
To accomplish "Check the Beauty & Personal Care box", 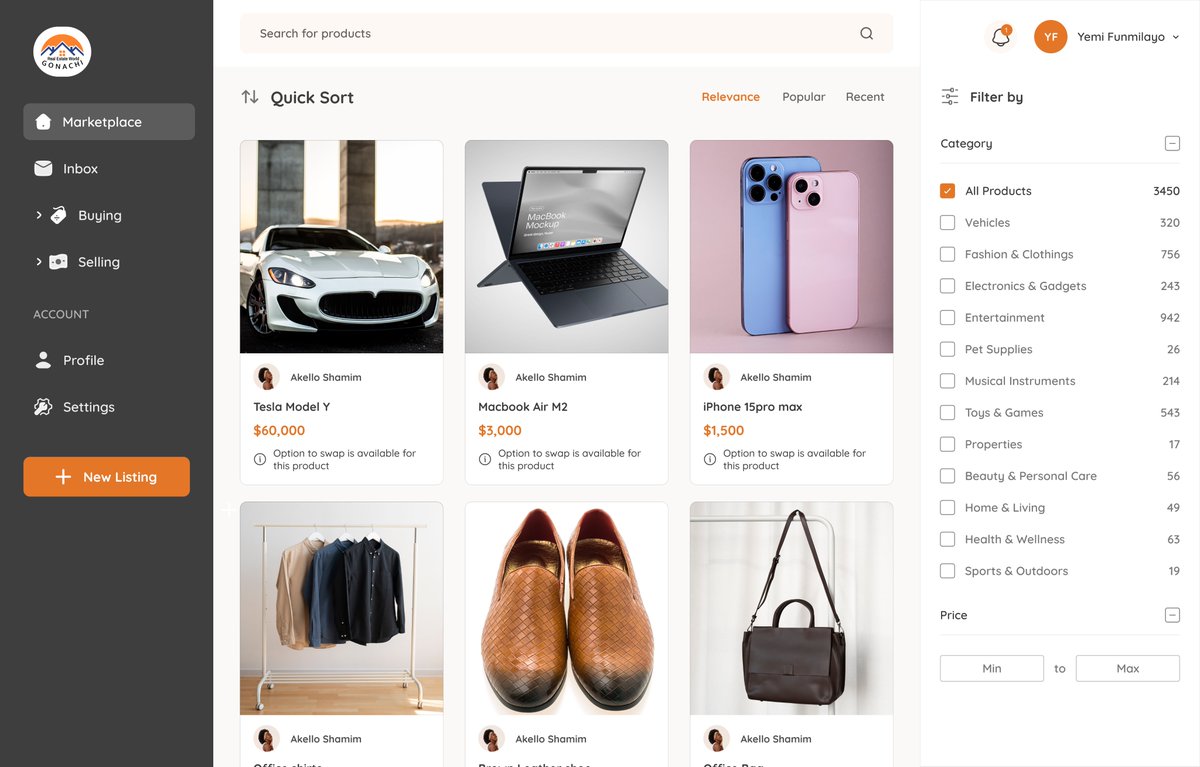I will point(948,476).
